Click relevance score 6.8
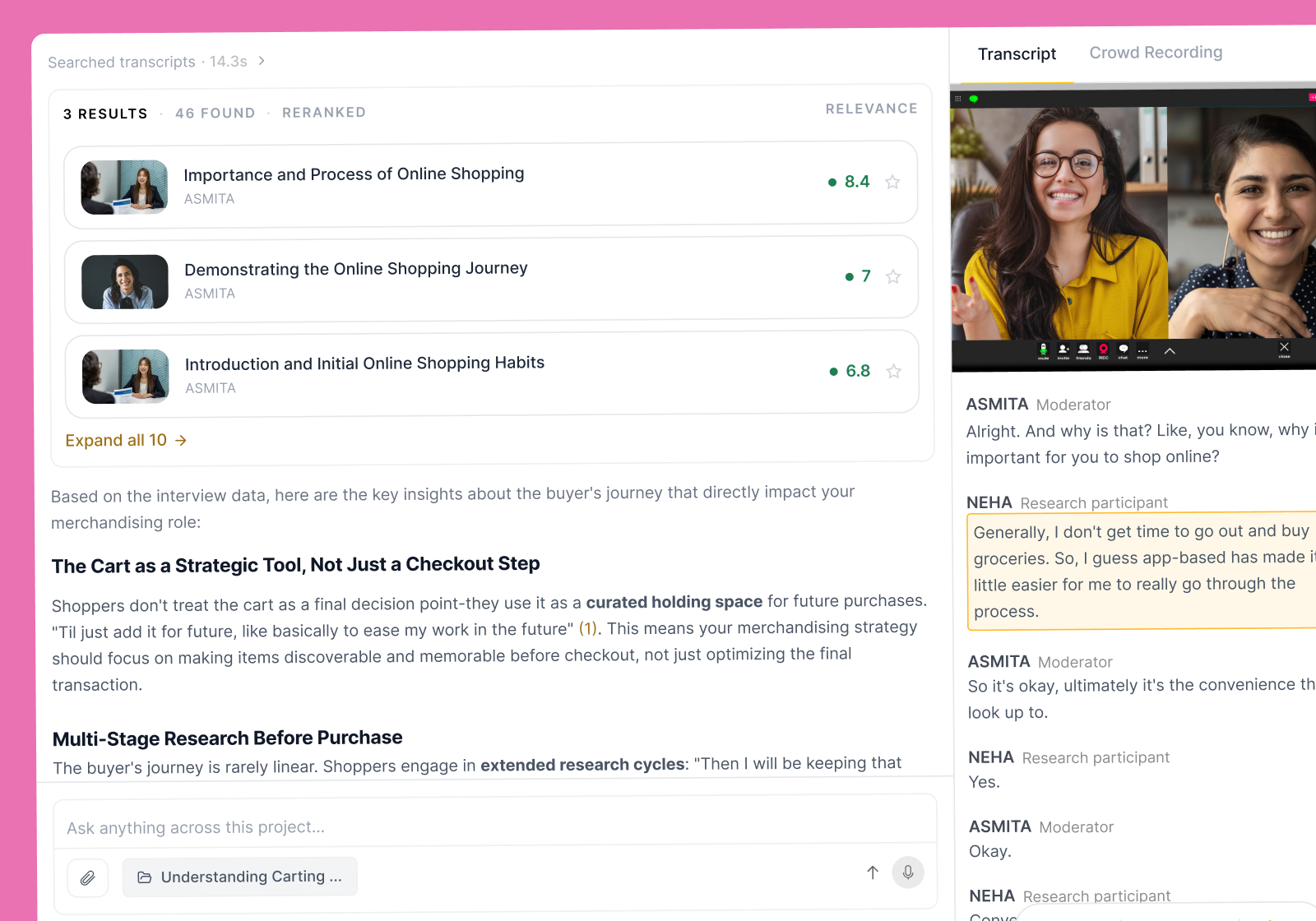 click(x=858, y=371)
